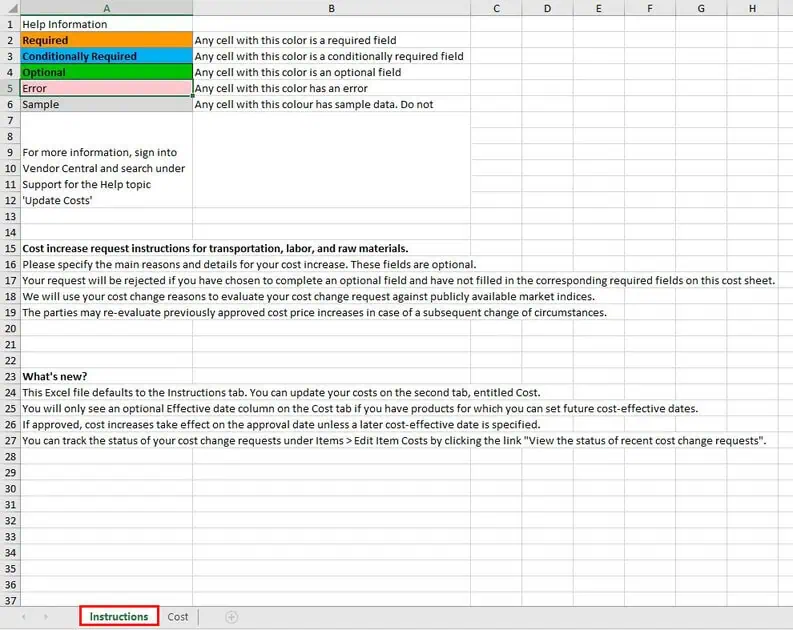Click 'Vendor Central and search under' cell
The width and height of the screenshot is (793, 630).
click(106, 168)
